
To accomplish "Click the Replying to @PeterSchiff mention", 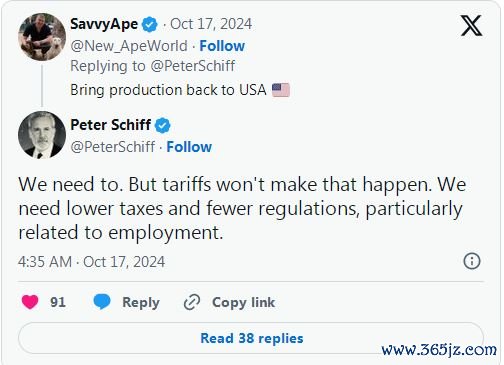I will coord(193,66).
